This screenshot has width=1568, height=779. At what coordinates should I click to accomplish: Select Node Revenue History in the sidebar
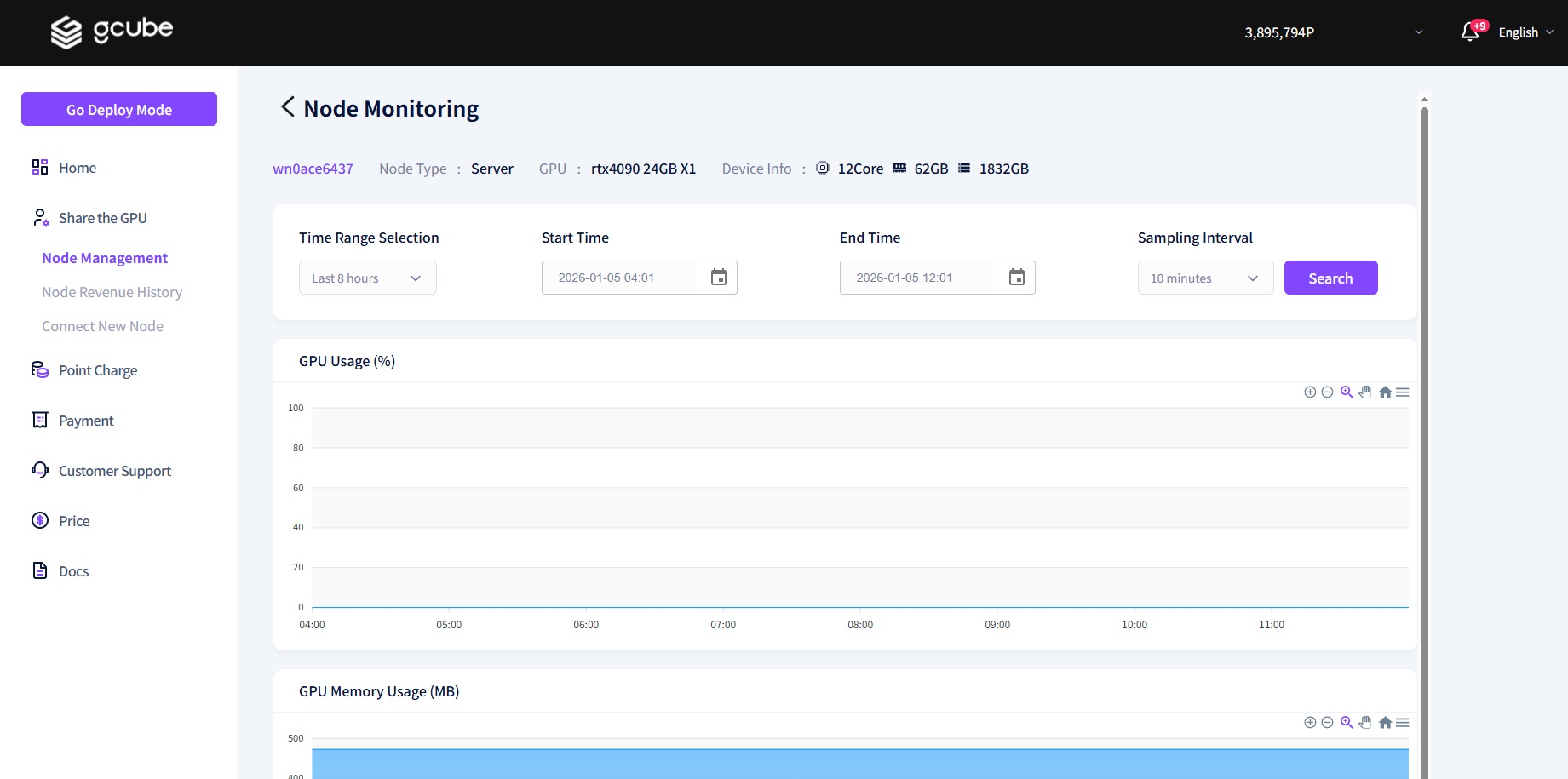(x=112, y=292)
